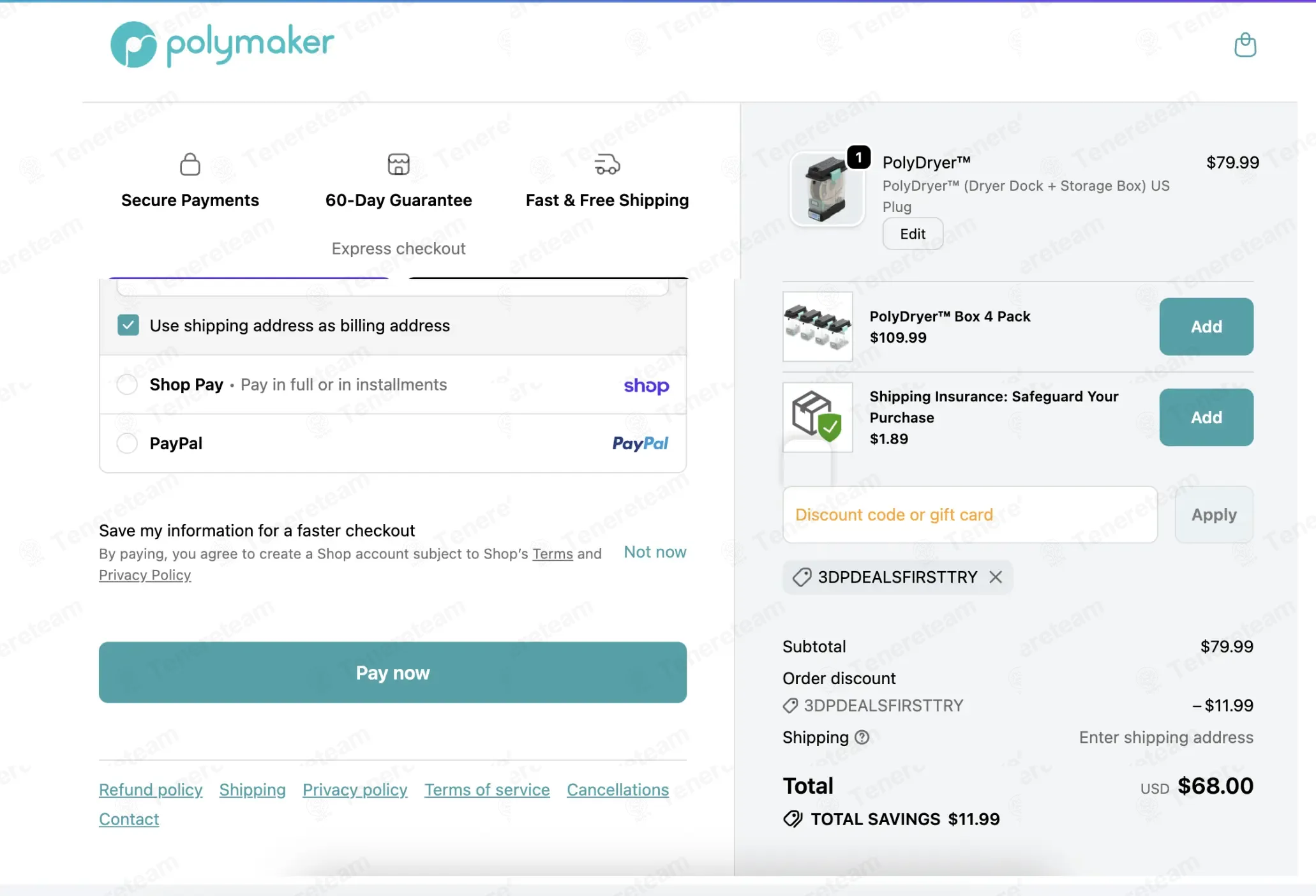Add PolyDryer Box 4 Pack to order
Screen dimensions: 1316x896
[1206, 327]
